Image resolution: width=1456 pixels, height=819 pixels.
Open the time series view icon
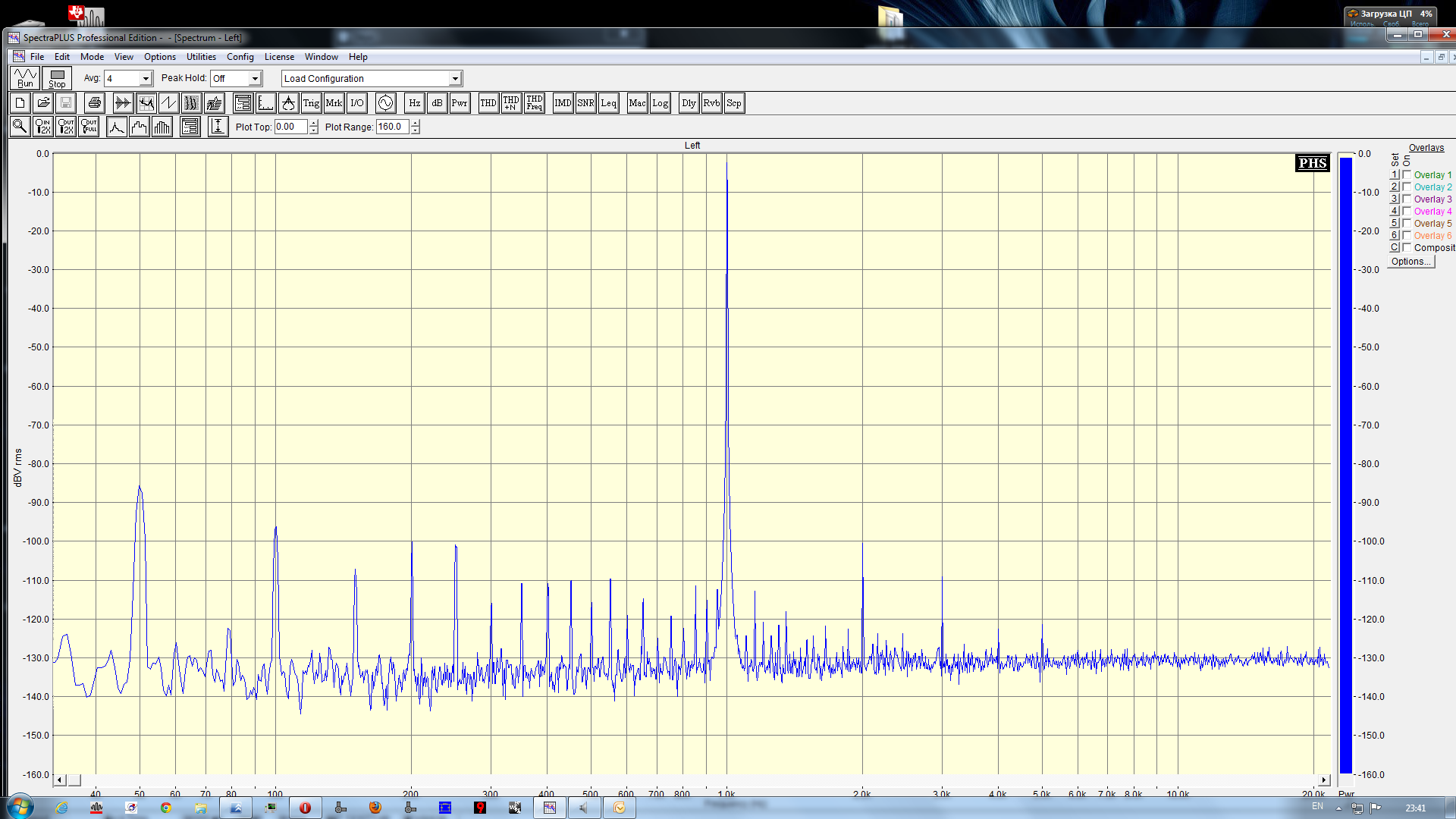point(123,103)
